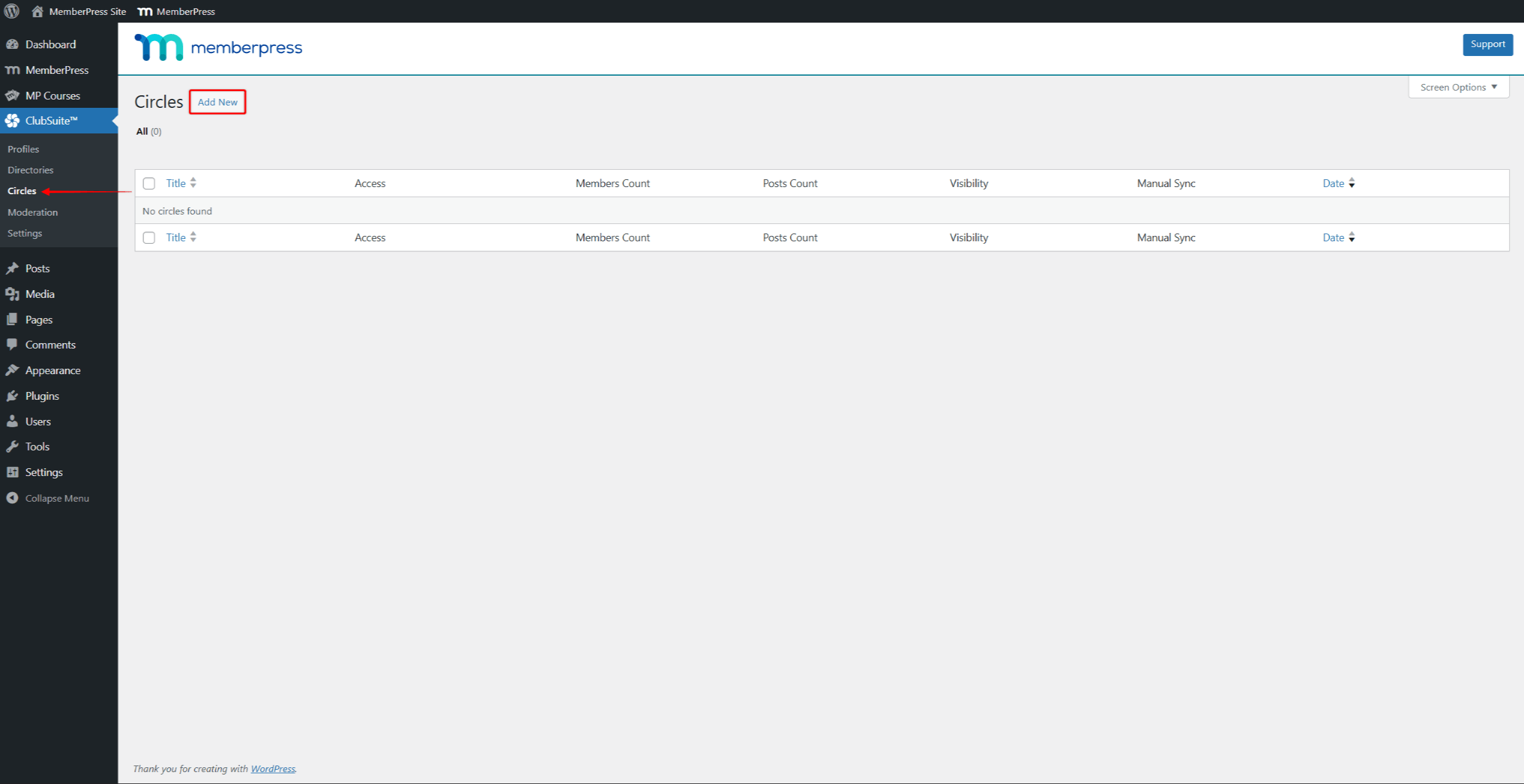1524x784 pixels.
Task: Click the Comments speech bubble icon
Action: click(13, 344)
